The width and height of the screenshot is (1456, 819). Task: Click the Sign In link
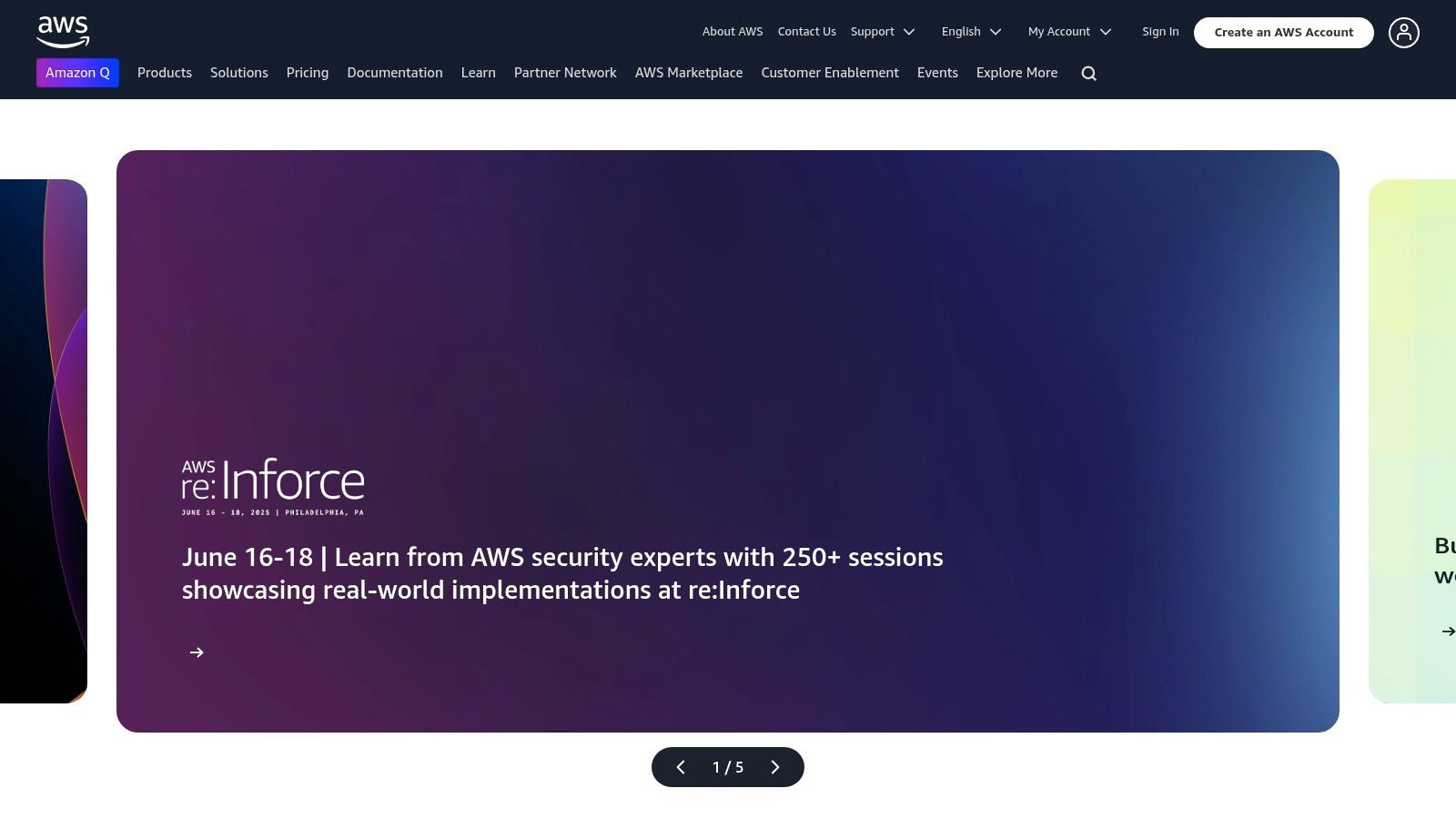pos(1160,32)
